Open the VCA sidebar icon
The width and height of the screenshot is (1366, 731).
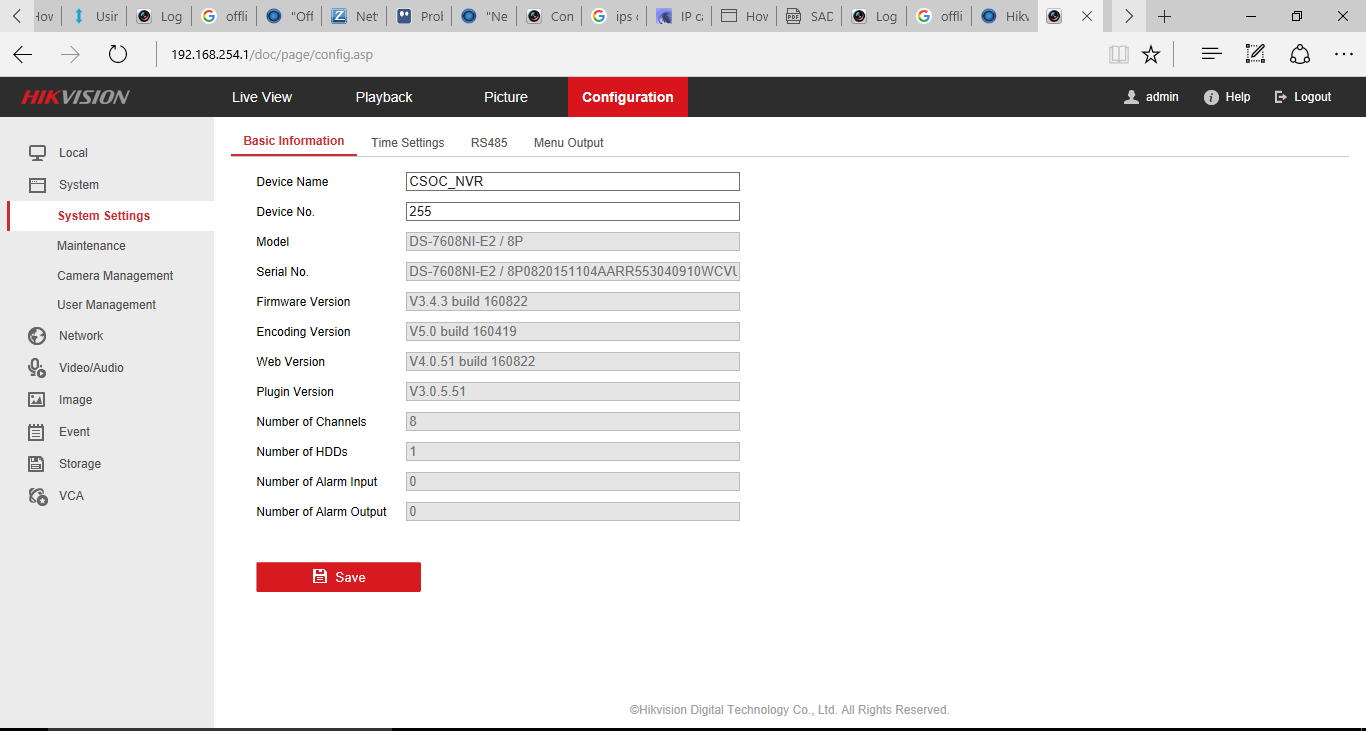point(38,496)
